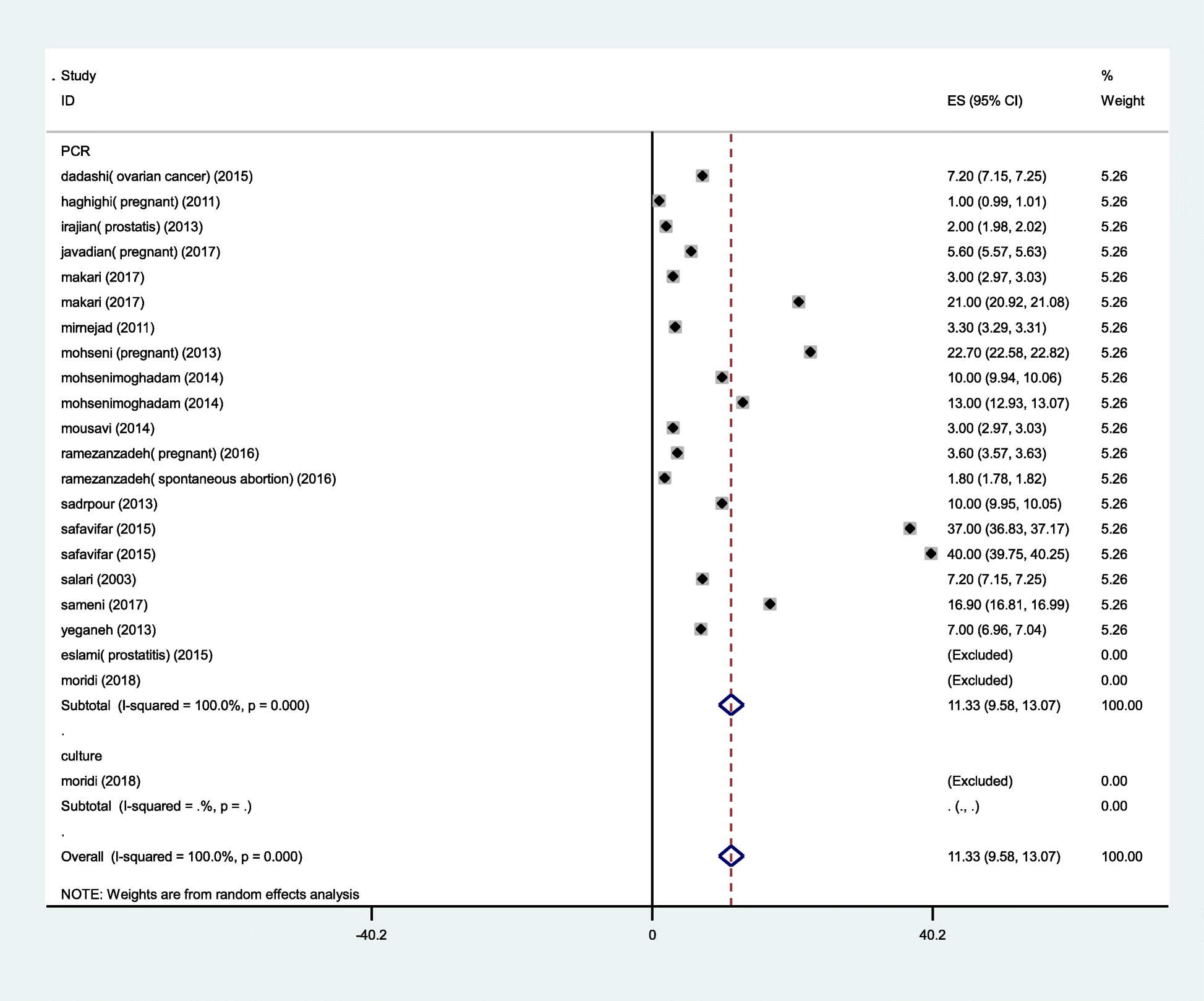Click the data marker for mohseni 22.70
This screenshot has height=1001, width=1204.
(810, 352)
